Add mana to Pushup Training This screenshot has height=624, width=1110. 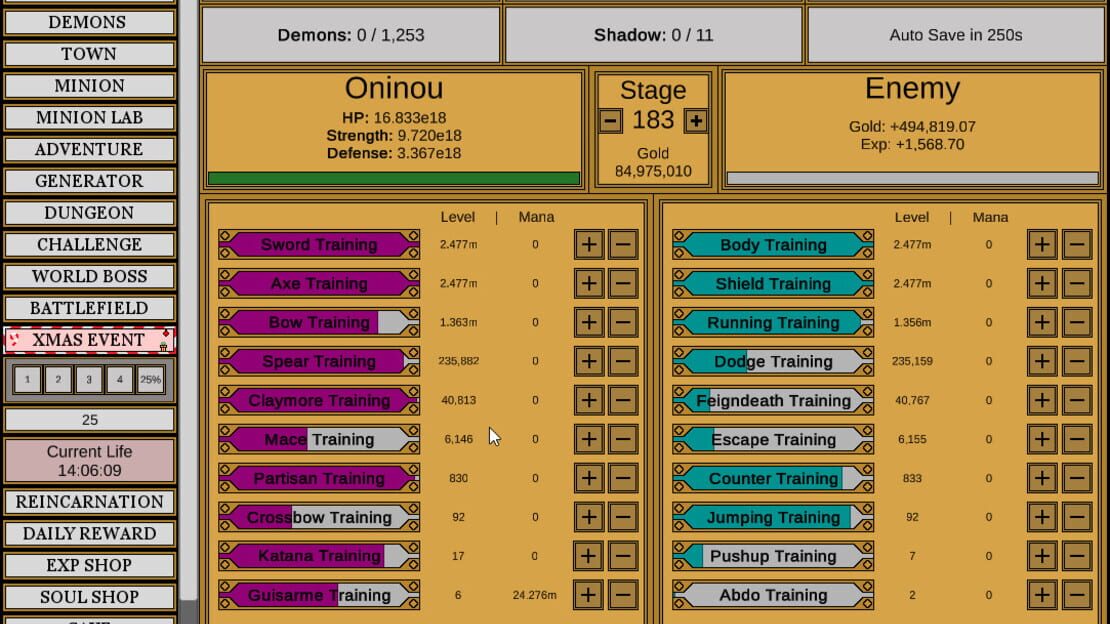point(1042,556)
